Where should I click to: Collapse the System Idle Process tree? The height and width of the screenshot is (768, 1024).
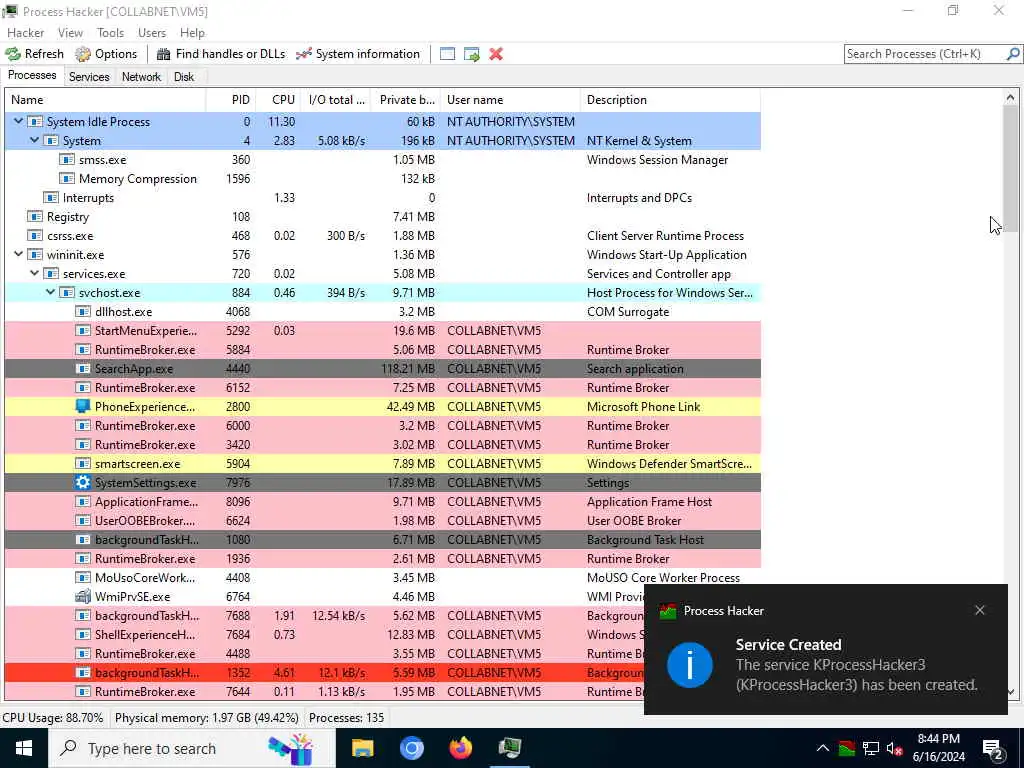click(x=18, y=121)
